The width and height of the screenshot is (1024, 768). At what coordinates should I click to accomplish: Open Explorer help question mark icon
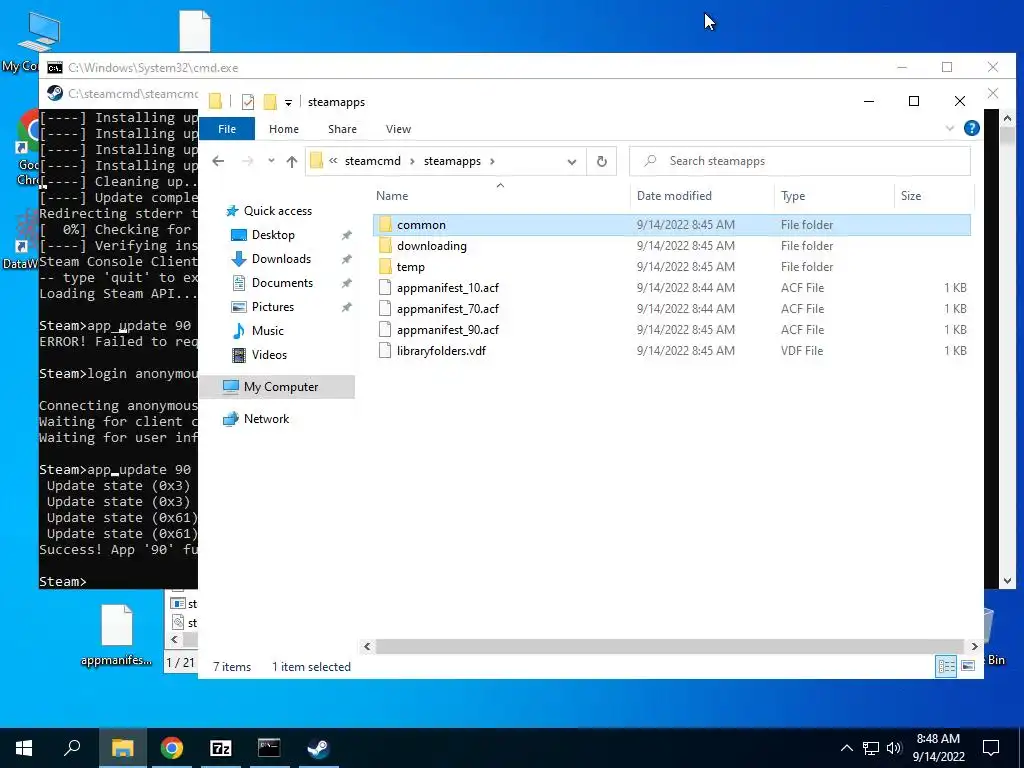(972, 129)
